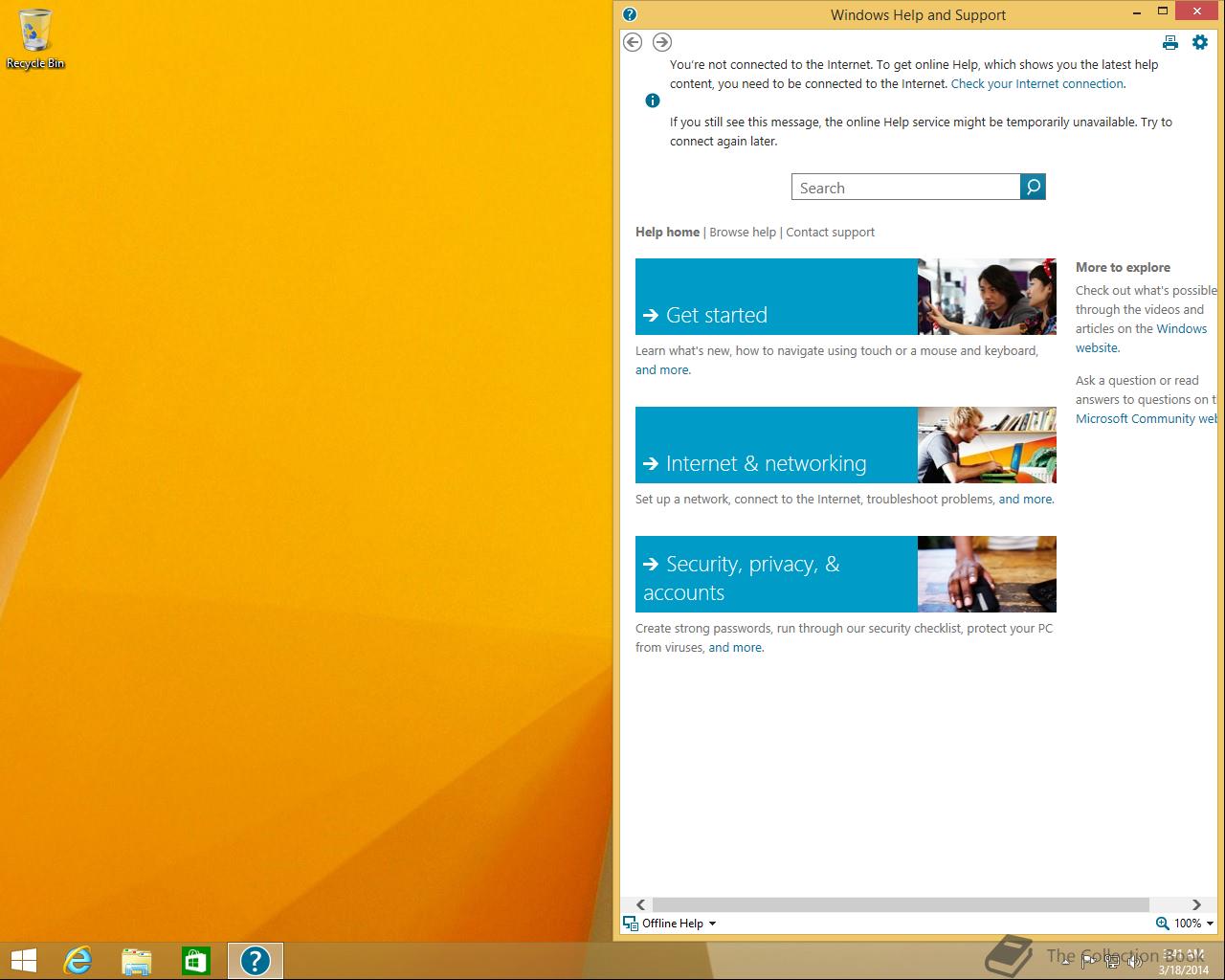
Task: Click the magnifier search button
Action: tap(1034, 187)
